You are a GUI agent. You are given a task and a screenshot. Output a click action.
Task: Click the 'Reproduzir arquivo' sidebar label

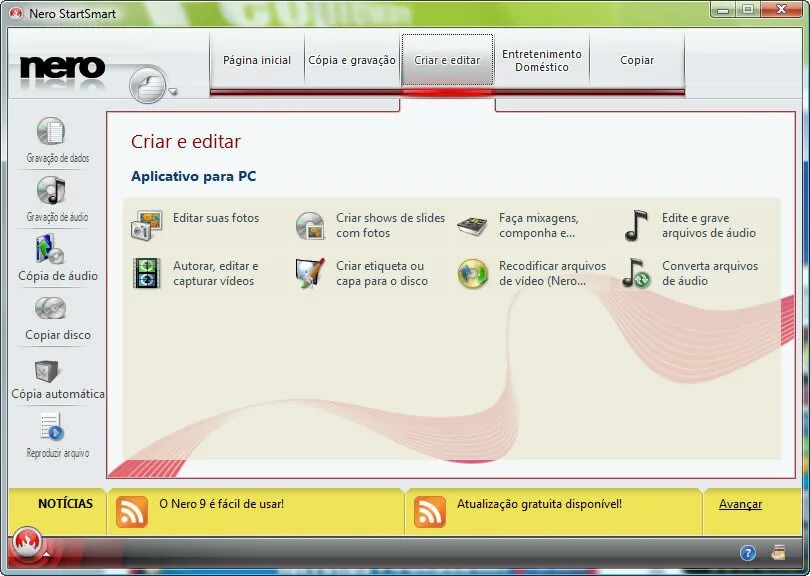click(x=58, y=453)
